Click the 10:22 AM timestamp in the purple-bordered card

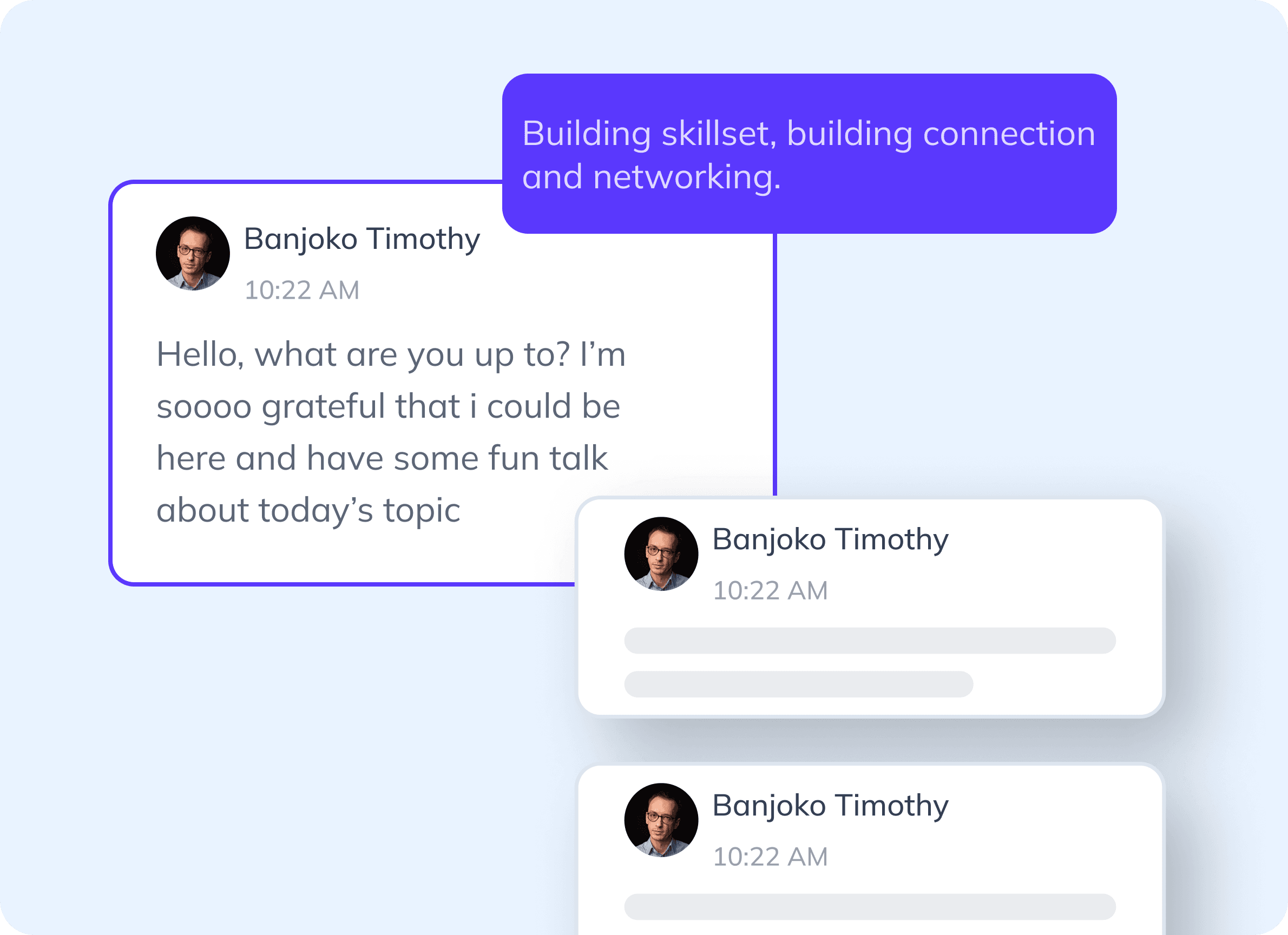301,290
